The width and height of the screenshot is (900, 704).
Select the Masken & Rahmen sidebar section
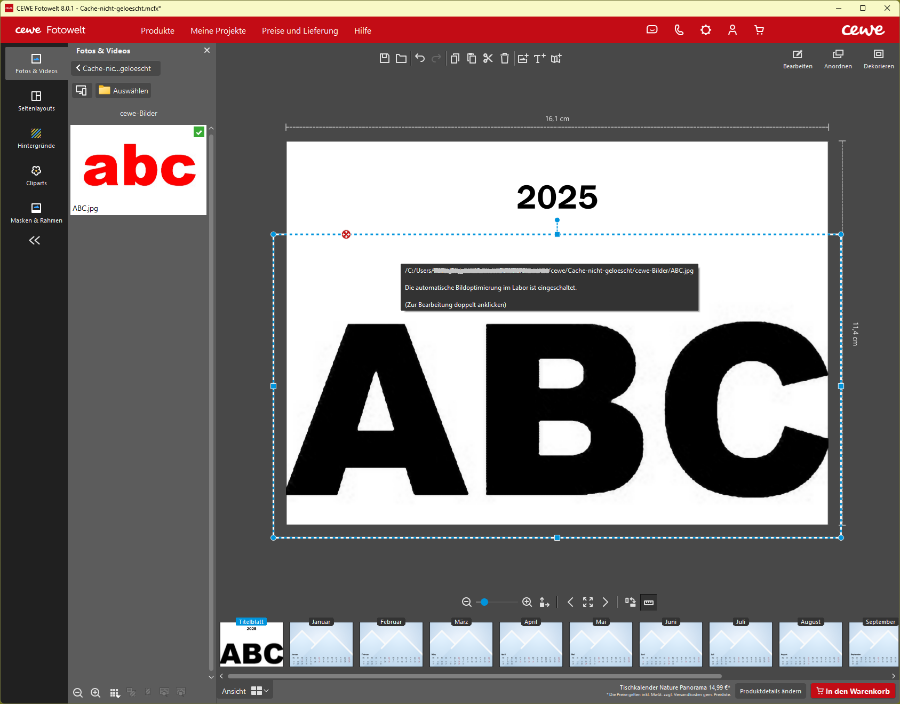[x=36, y=212]
